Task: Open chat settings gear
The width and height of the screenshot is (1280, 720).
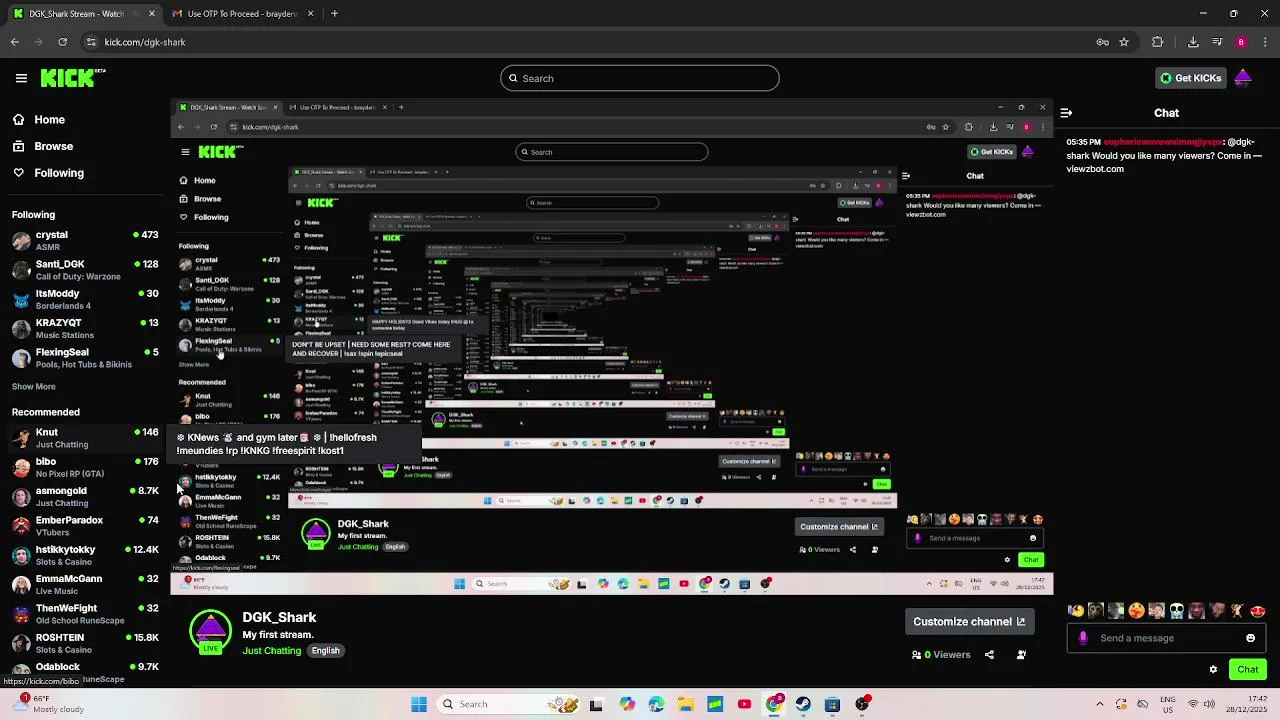Action: click(x=1213, y=670)
